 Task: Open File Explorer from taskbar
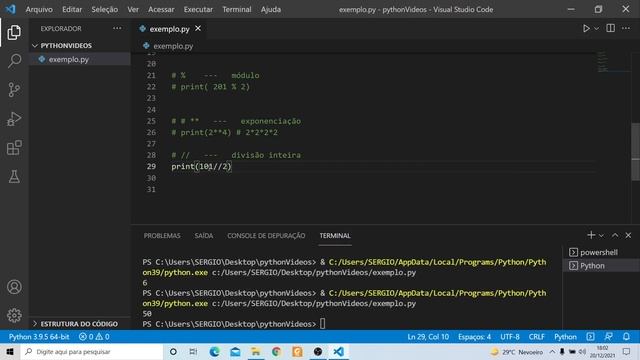click(x=256, y=351)
